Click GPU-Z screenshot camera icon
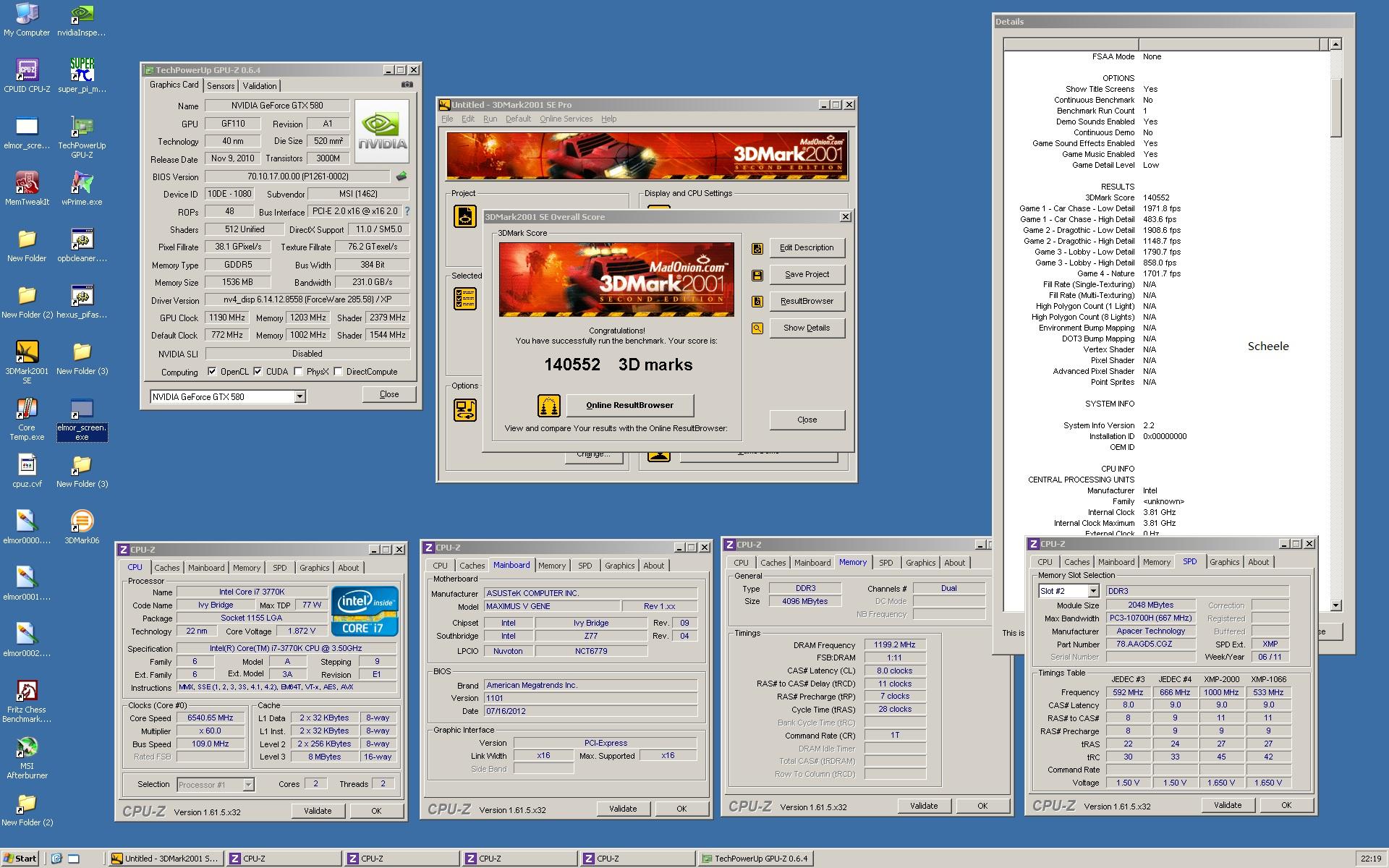Image resolution: width=1389 pixels, height=868 pixels. pyautogui.click(x=407, y=85)
